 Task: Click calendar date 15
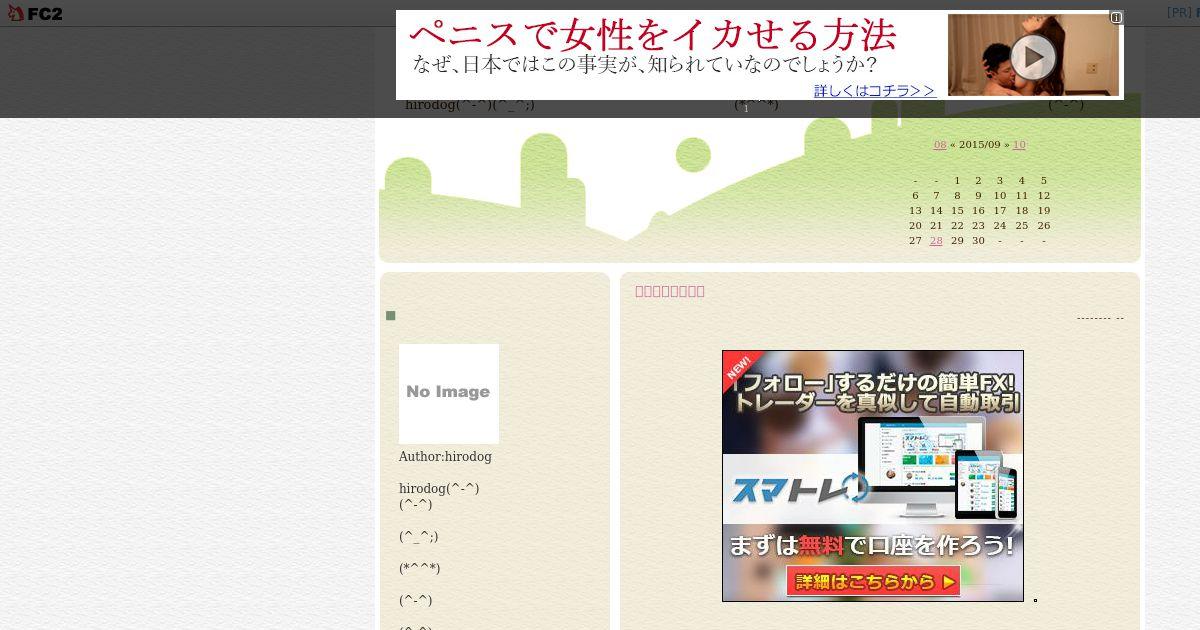957,210
